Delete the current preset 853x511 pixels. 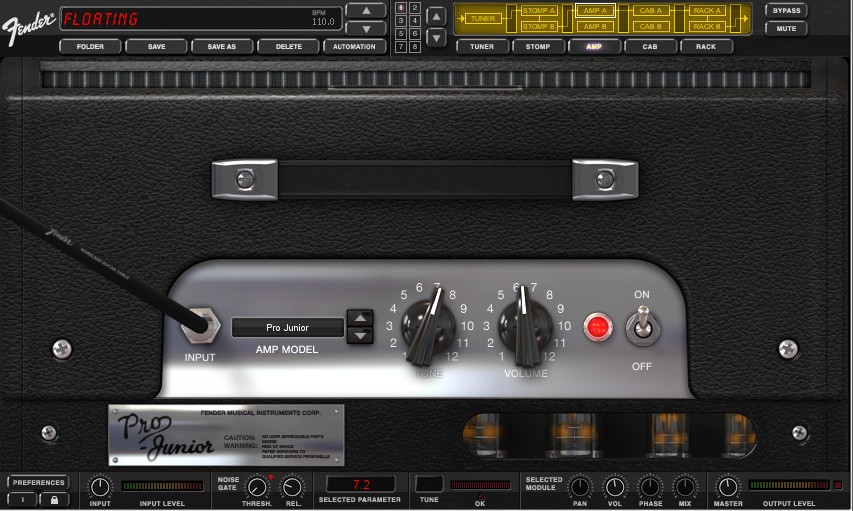(288, 47)
